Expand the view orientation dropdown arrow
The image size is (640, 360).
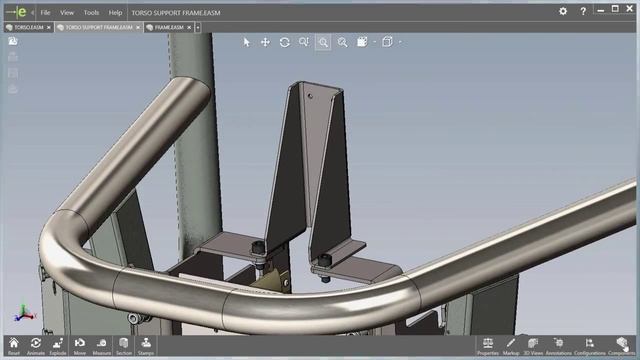400,42
